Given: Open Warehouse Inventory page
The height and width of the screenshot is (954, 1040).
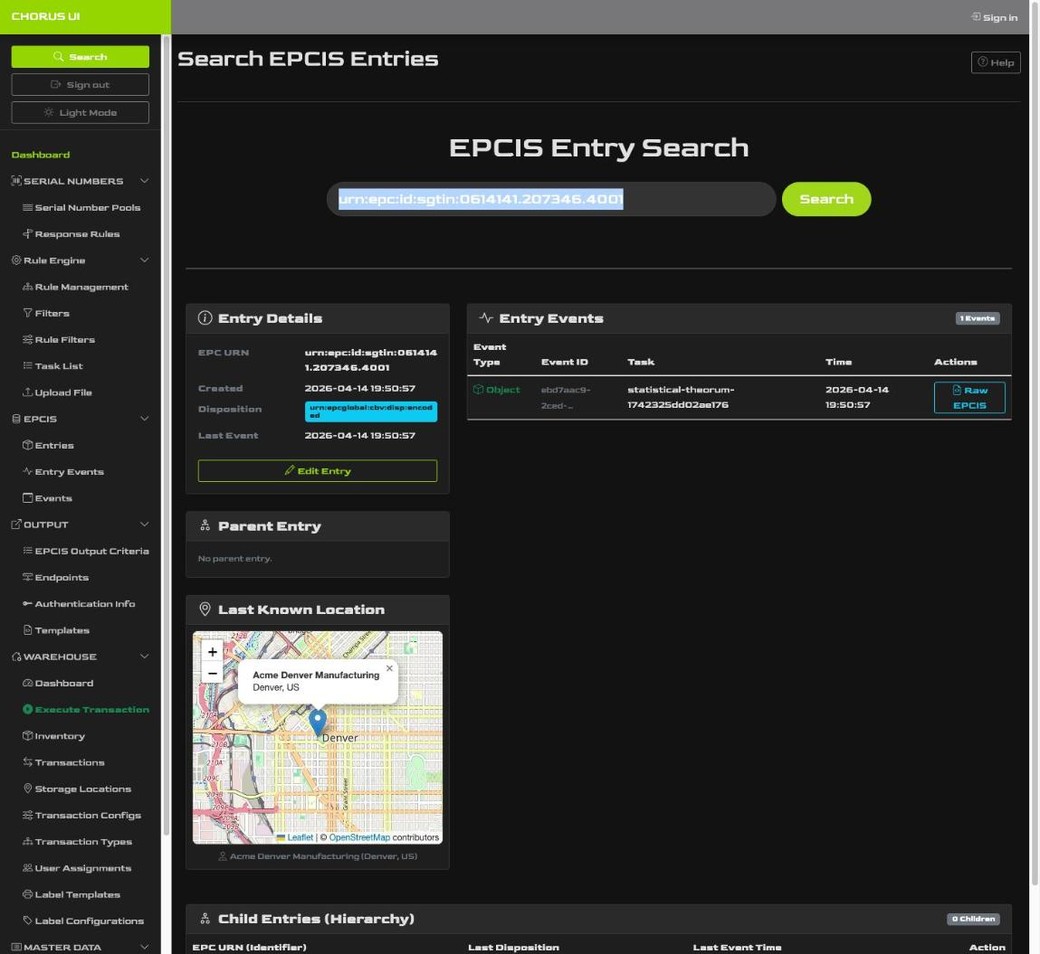Looking at the screenshot, I should coord(53,736).
